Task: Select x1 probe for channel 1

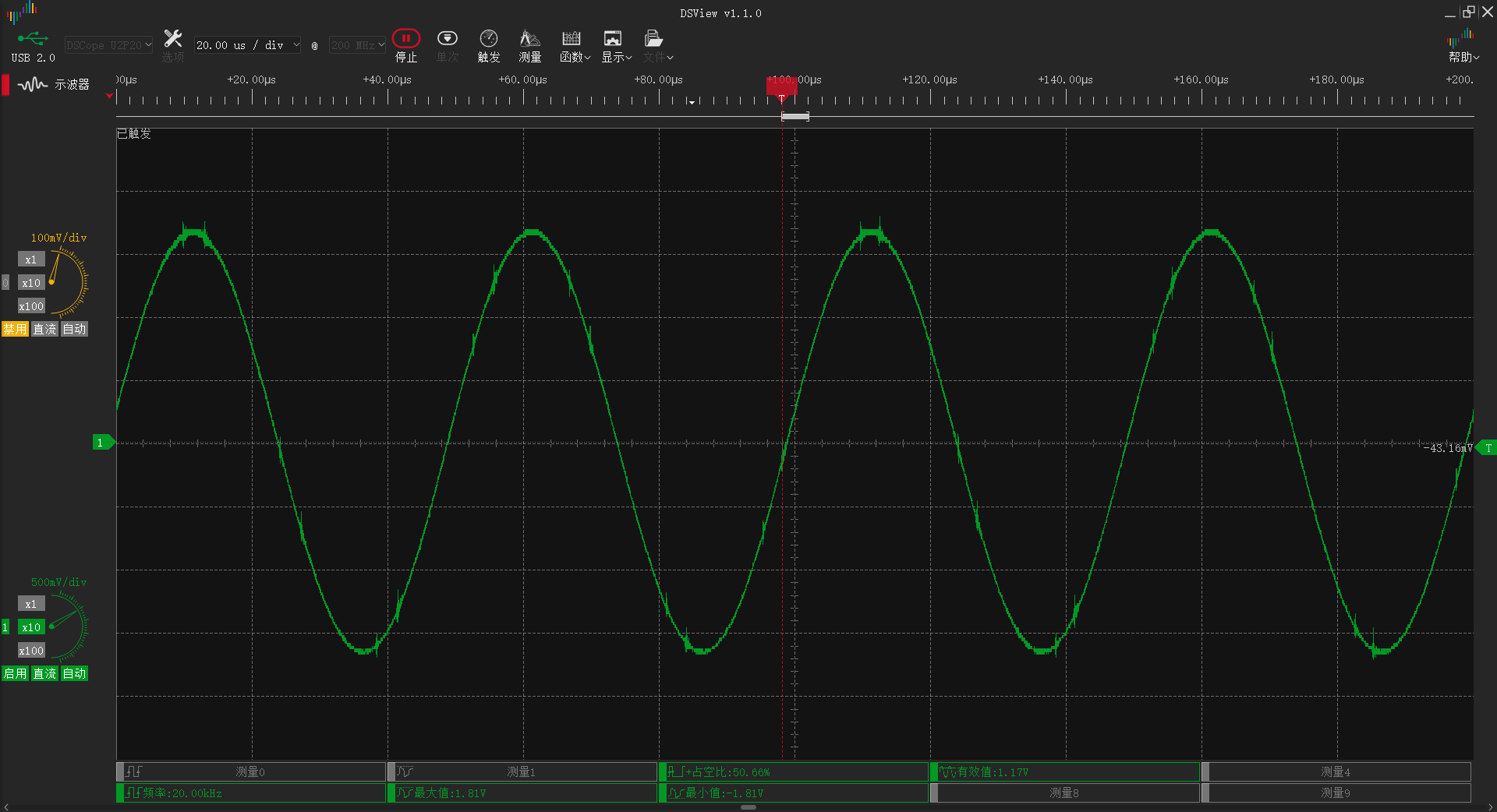Action: (31, 604)
